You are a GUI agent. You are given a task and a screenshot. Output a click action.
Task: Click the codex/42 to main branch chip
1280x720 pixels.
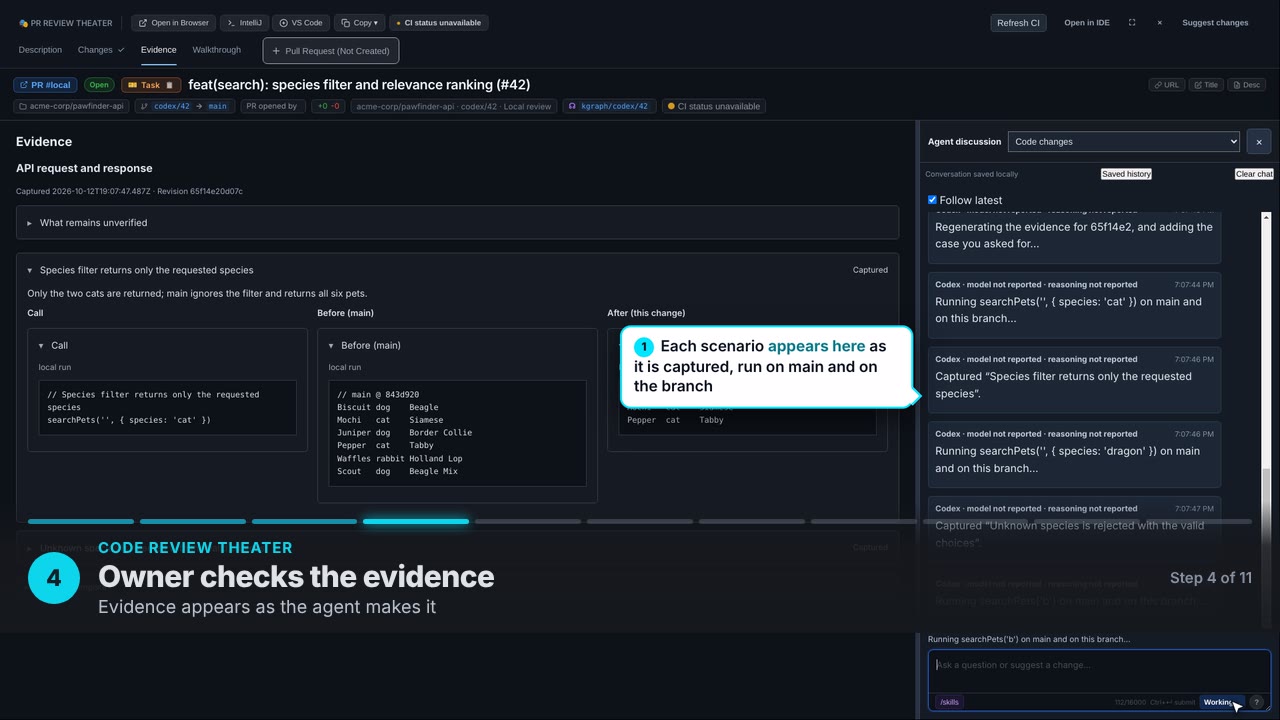click(x=184, y=106)
